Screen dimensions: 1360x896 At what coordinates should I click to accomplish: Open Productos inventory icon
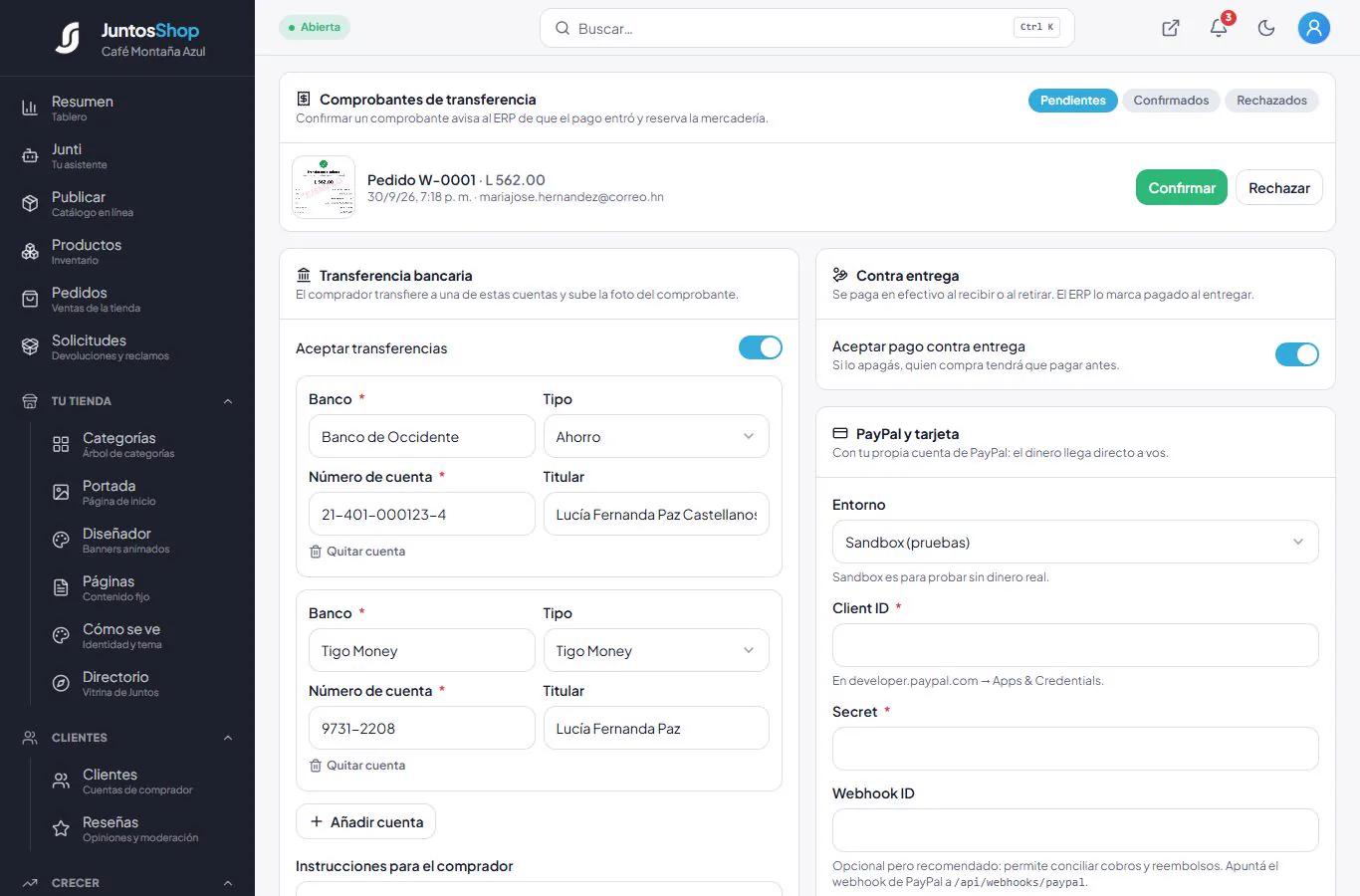click(30, 251)
